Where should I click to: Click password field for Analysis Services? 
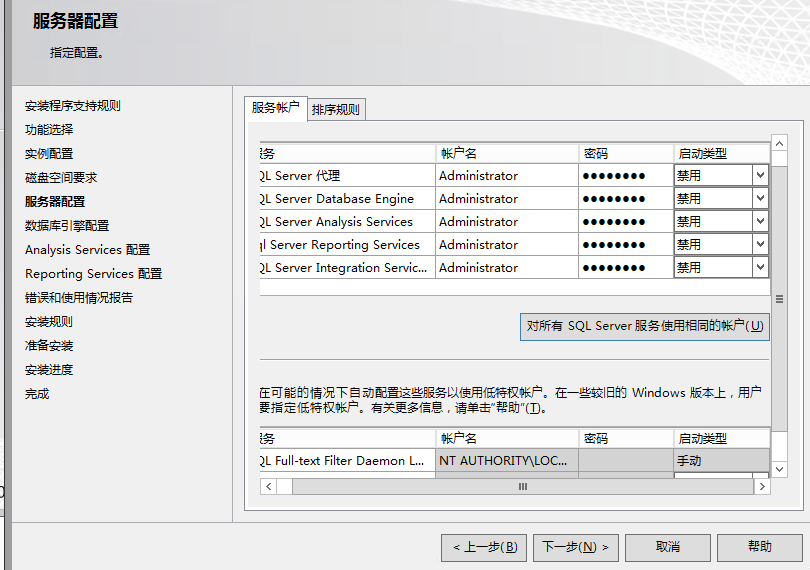coord(626,222)
